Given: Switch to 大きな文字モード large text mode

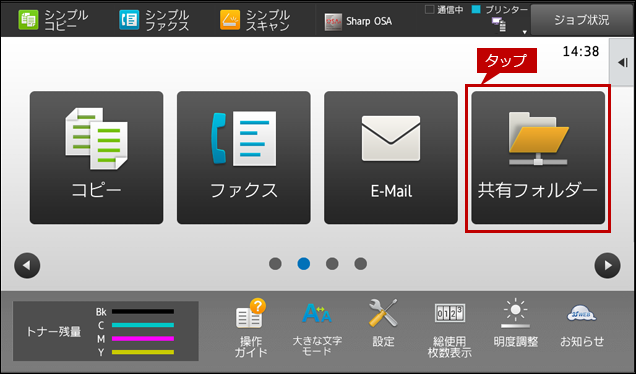Looking at the screenshot, I should click(317, 328).
